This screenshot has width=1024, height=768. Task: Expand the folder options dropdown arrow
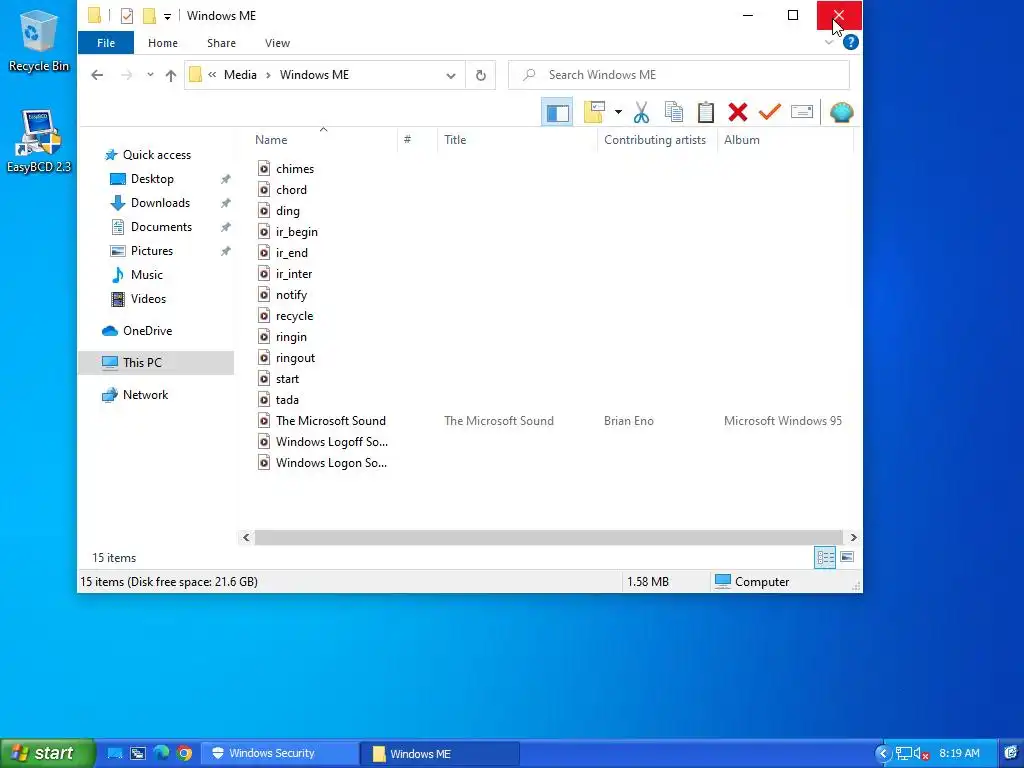coord(618,112)
